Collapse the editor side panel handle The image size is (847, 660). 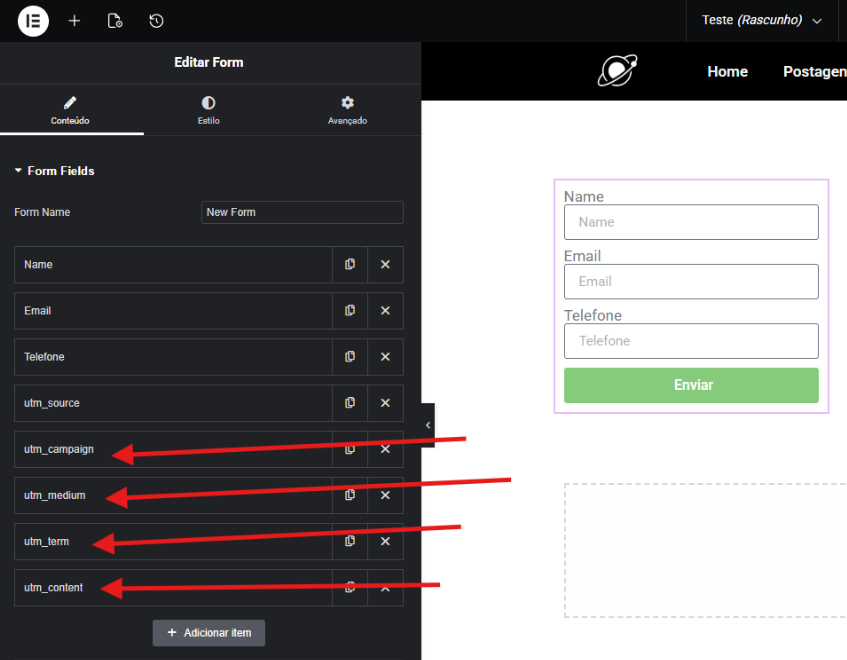pyautogui.click(x=428, y=425)
